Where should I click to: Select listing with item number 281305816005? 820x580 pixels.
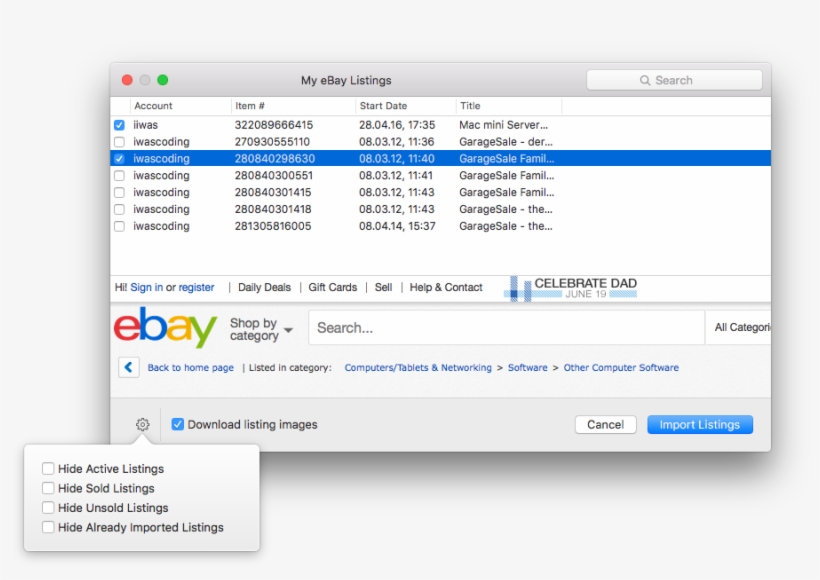[273, 226]
